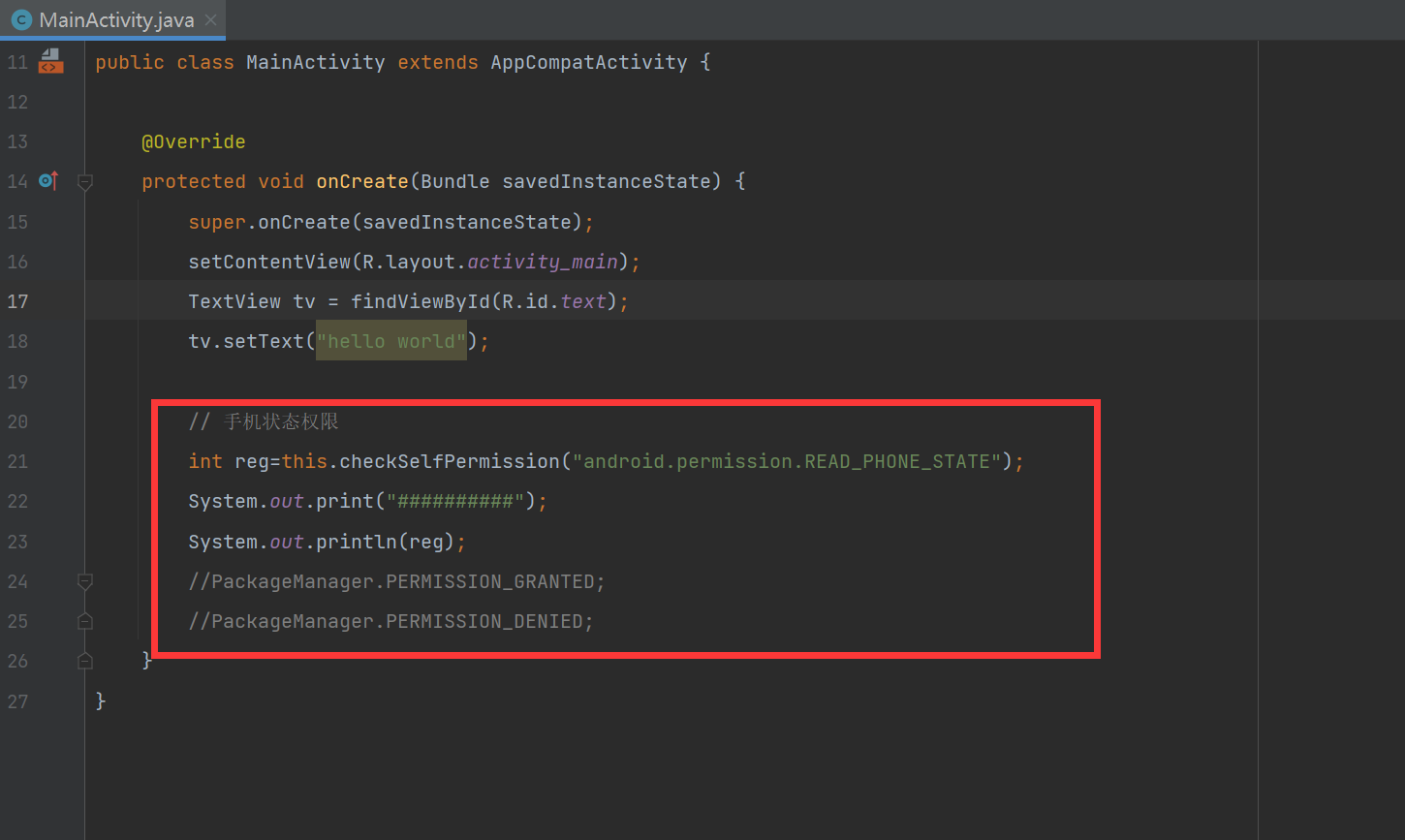
Task: Click the TextView type on line 17
Action: (234, 301)
